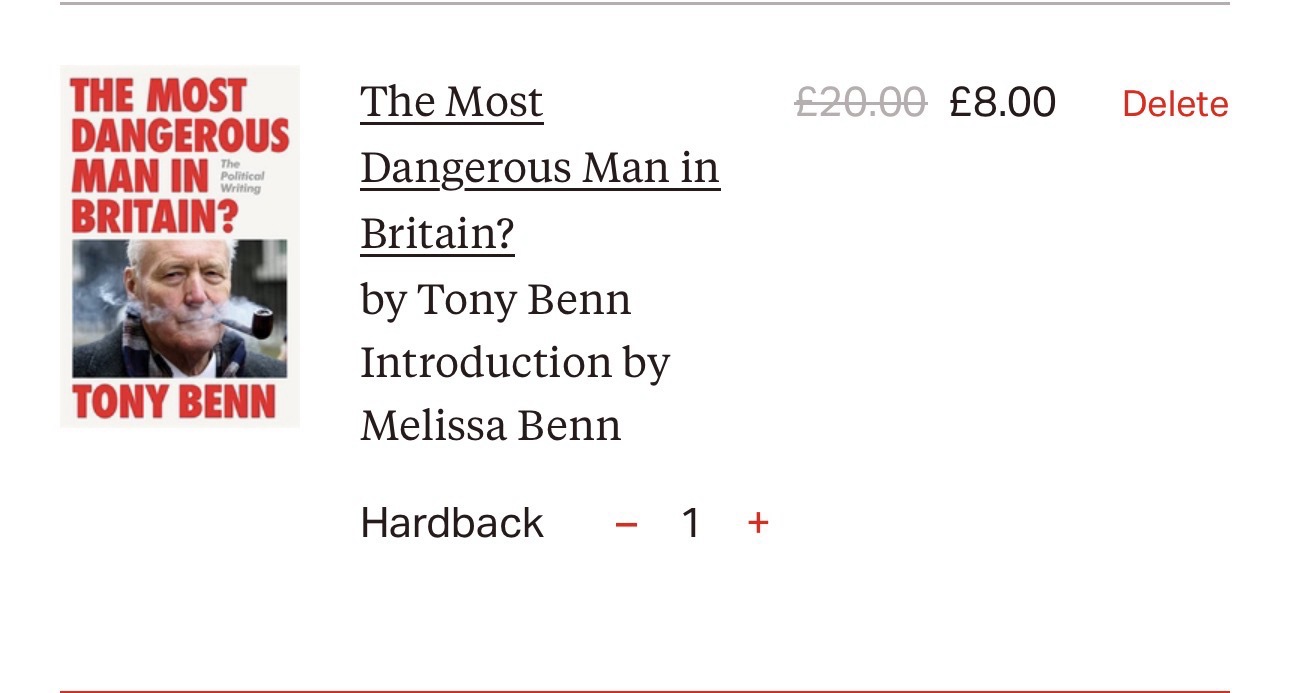The width and height of the screenshot is (1290, 693).
Task: Click "The Political Writing" subtitle on cover
Action: coord(241,176)
